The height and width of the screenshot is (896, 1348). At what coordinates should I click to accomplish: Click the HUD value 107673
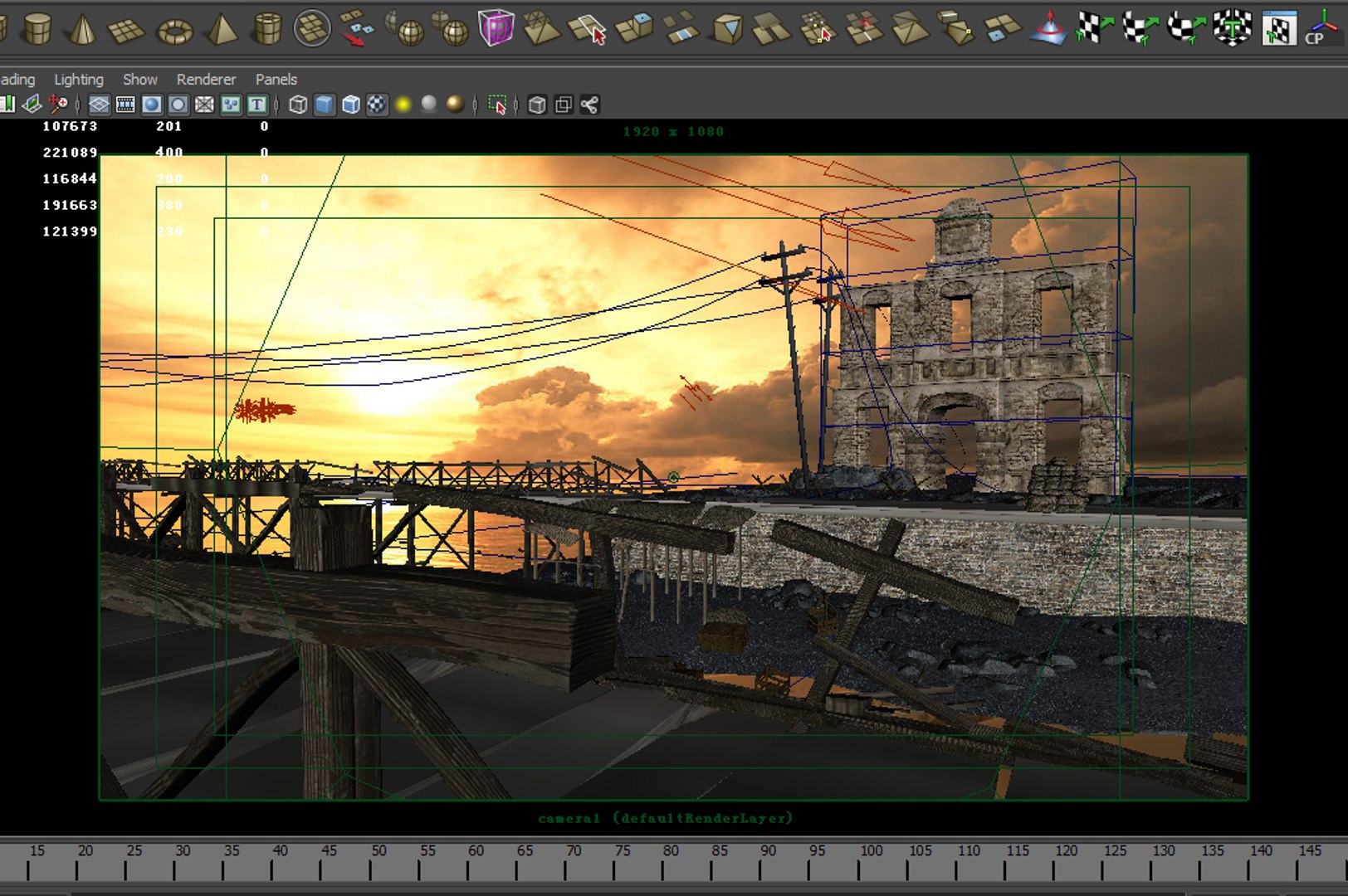pyautogui.click(x=70, y=126)
